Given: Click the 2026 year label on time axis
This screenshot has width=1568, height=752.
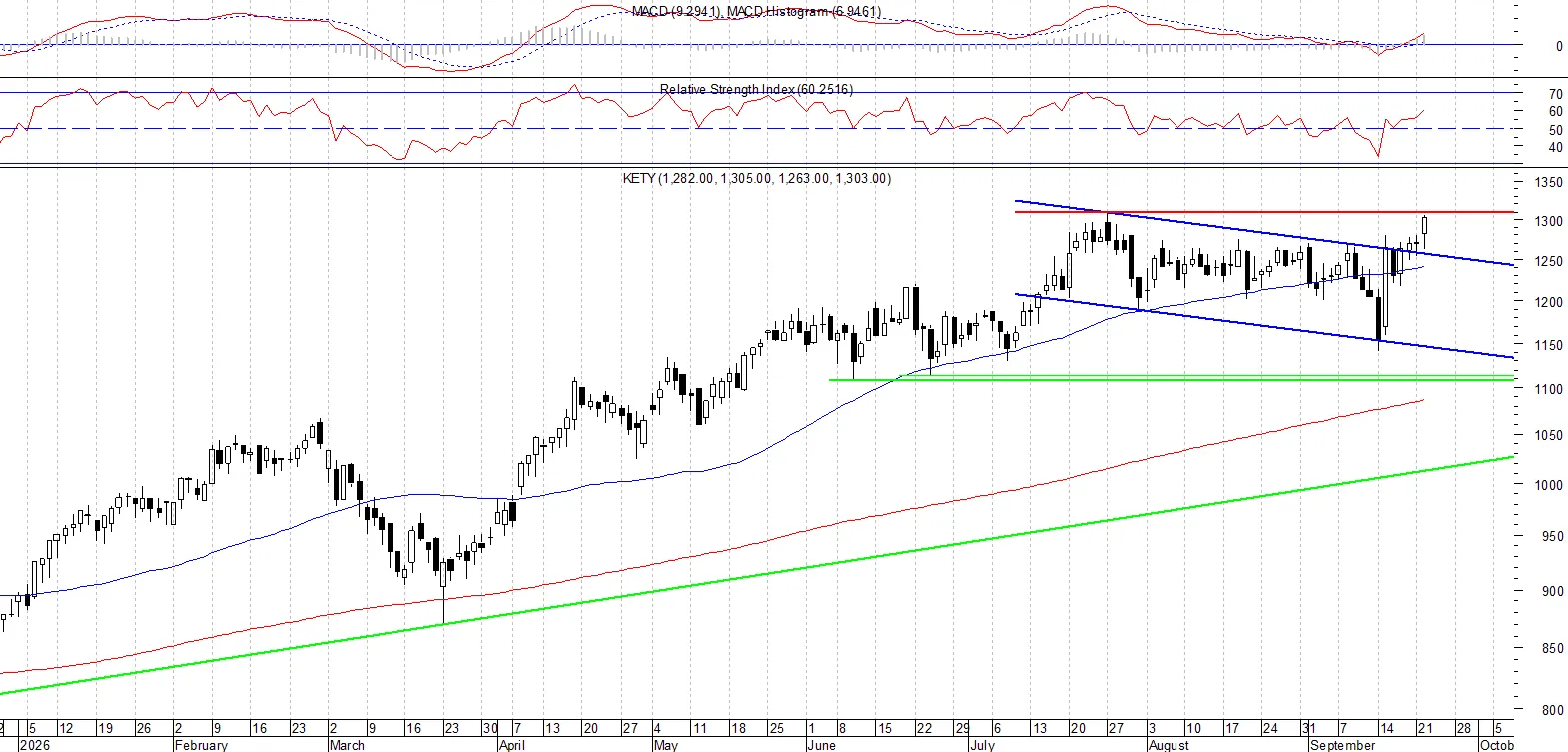Looking at the screenshot, I should tap(35, 745).
